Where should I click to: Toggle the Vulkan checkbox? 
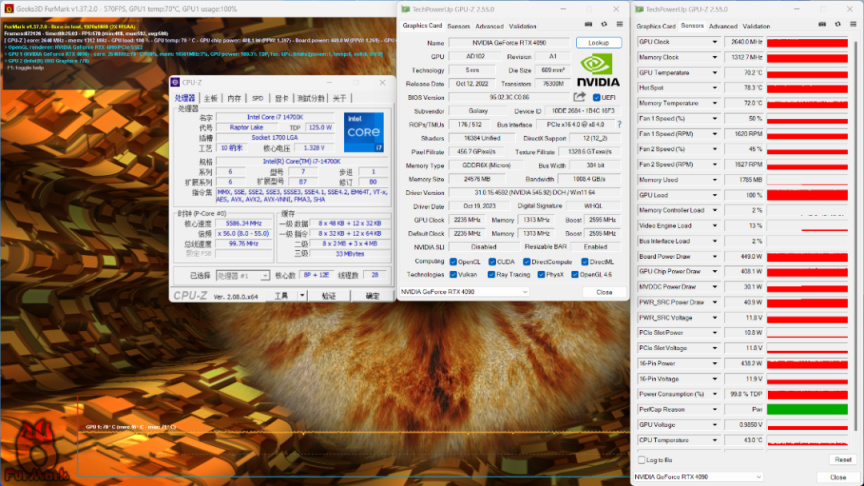(x=453, y=274)
